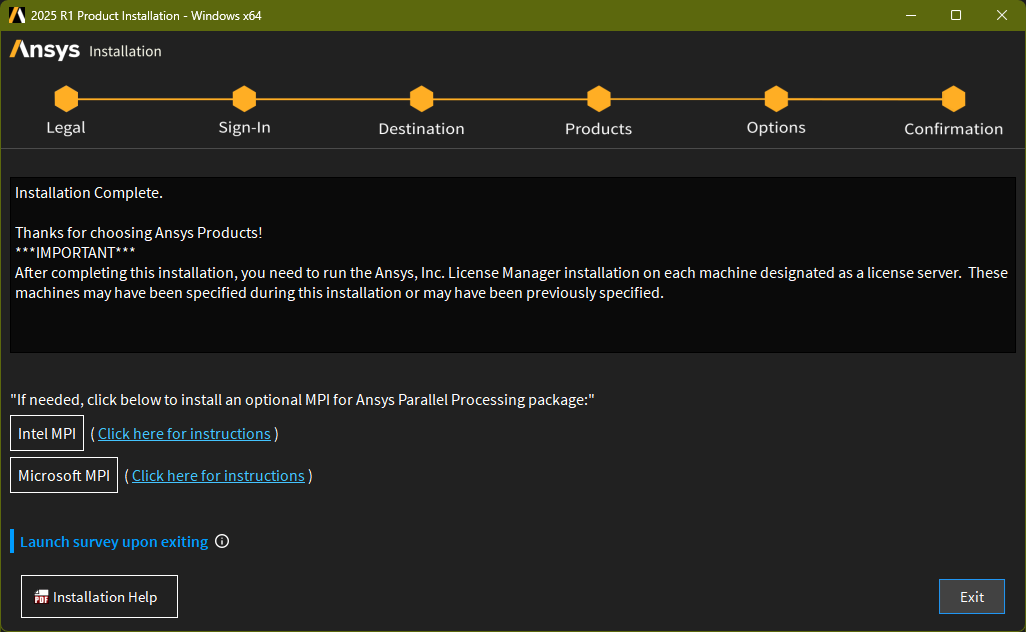Click the survey info circle icon
The width and height of the screenshot is (1026, 632).
(x=222, y=542)
